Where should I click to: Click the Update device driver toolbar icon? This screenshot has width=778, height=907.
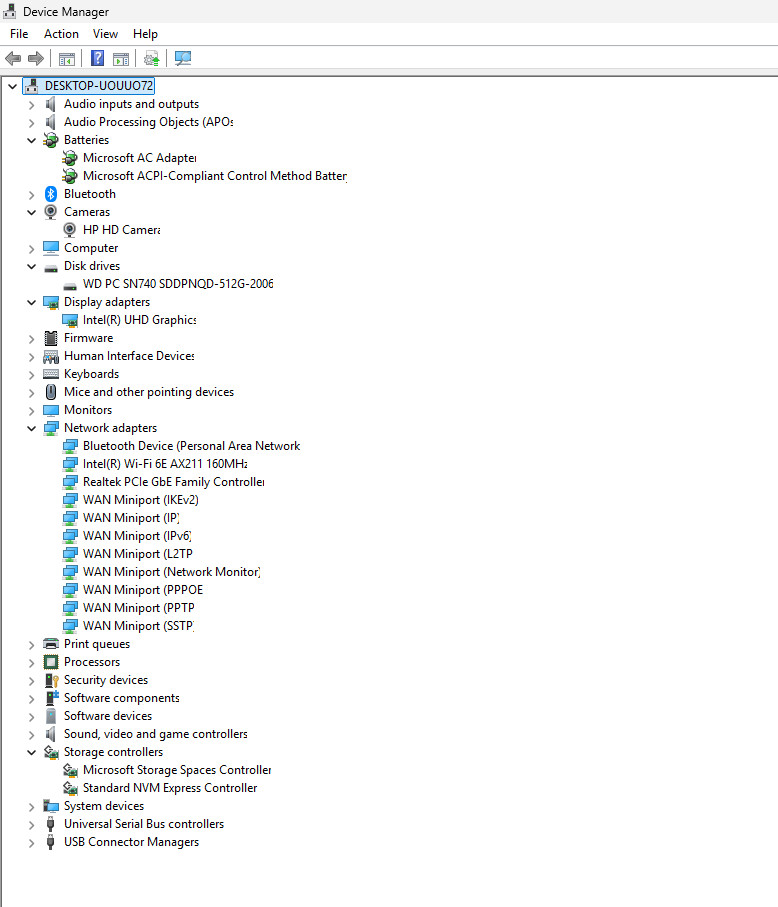152,58
